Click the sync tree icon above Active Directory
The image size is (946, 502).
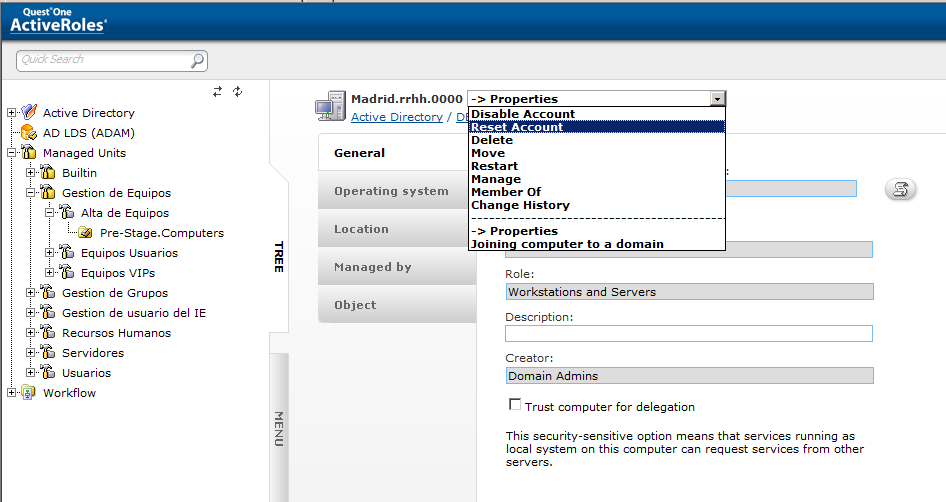(x=217, y=91)
